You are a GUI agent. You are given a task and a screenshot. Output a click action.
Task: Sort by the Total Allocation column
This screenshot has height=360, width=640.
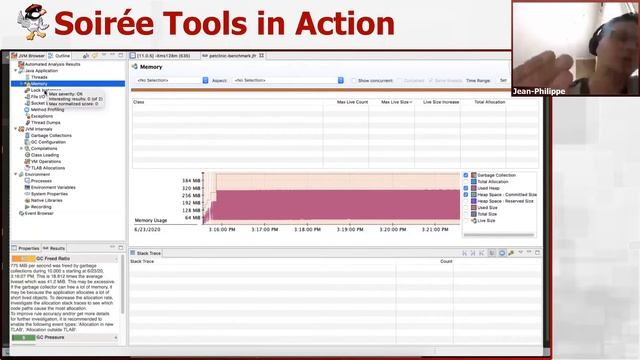483,102
